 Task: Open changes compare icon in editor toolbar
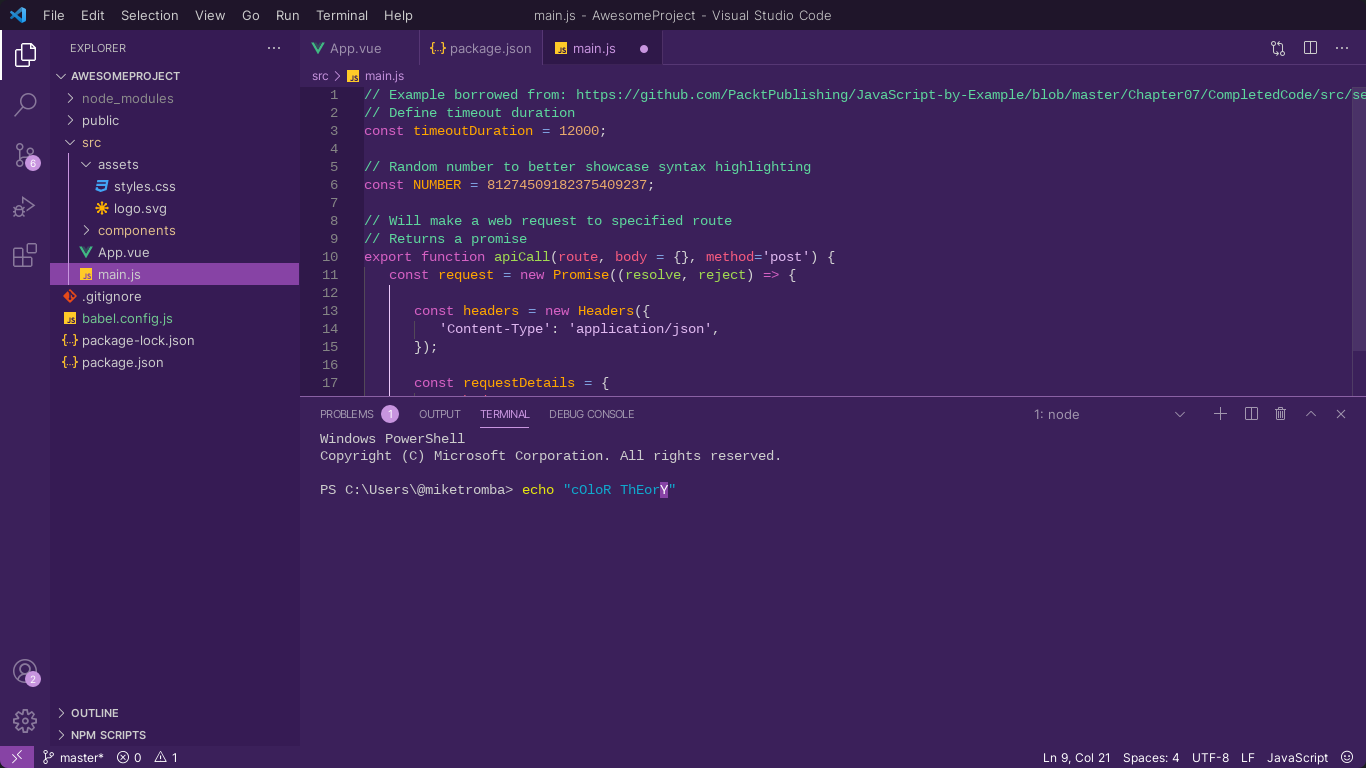click(1278, 48)
